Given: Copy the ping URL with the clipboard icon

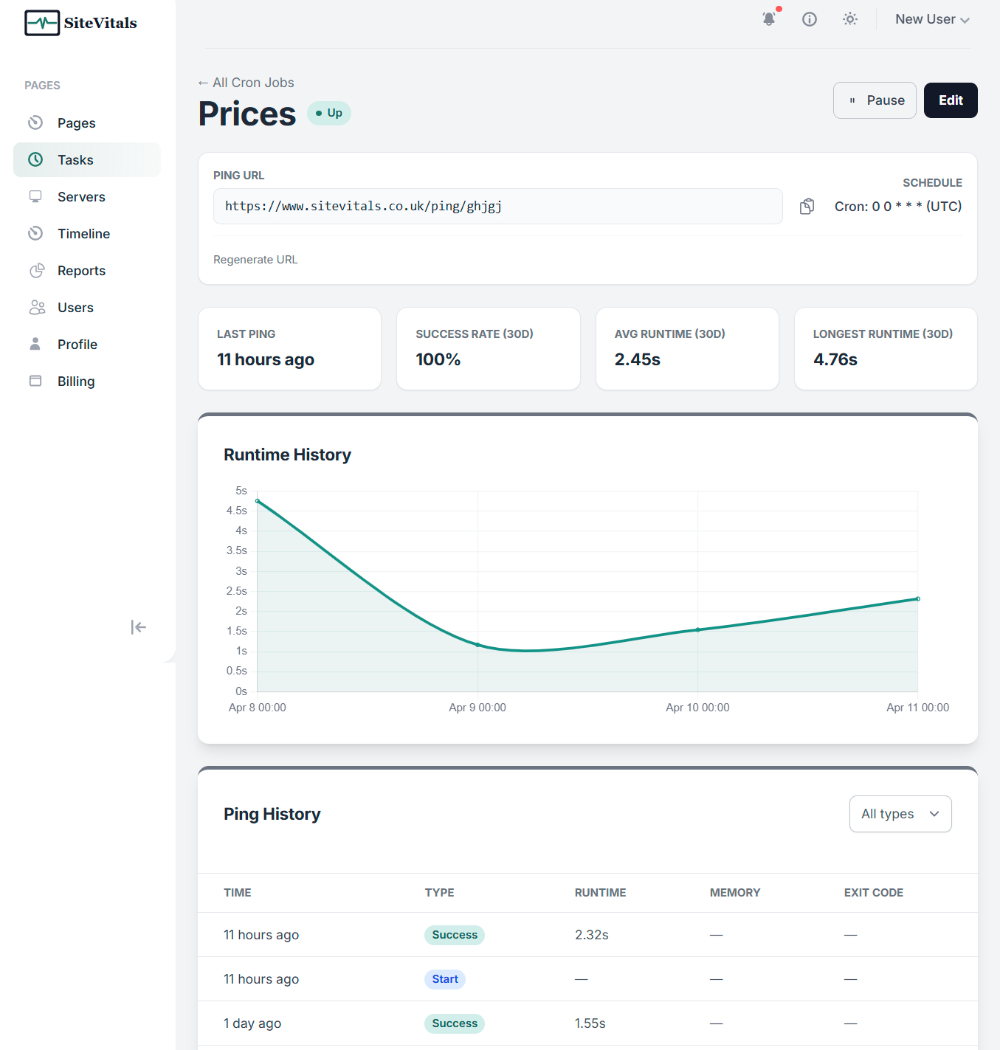Looking at the screenshot, I should point(807,206).
